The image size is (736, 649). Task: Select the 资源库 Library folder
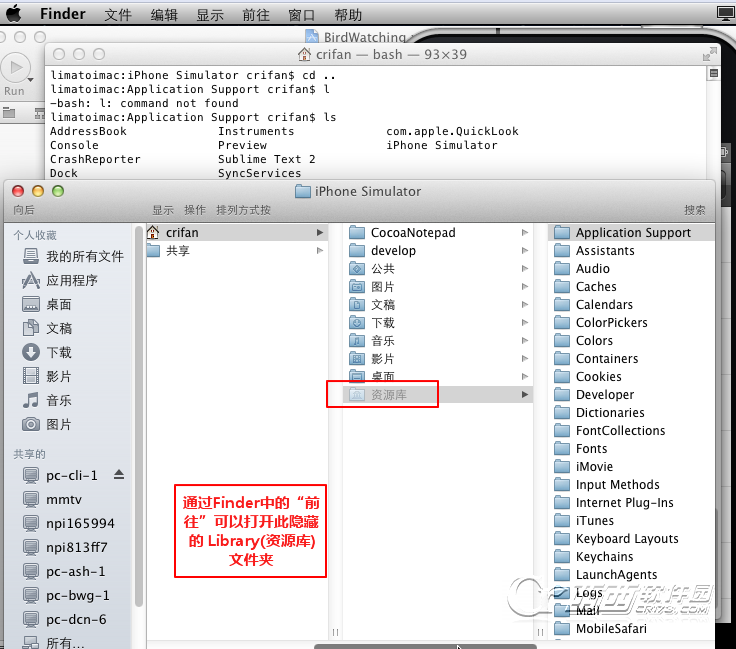click(437, 394)
